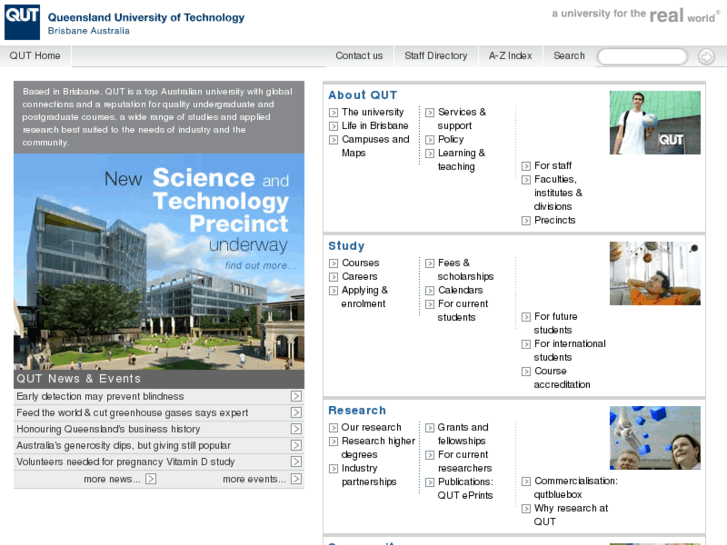
Task: Click arrow bullet beside Grants and fellowships
Action: pos(430,428)
